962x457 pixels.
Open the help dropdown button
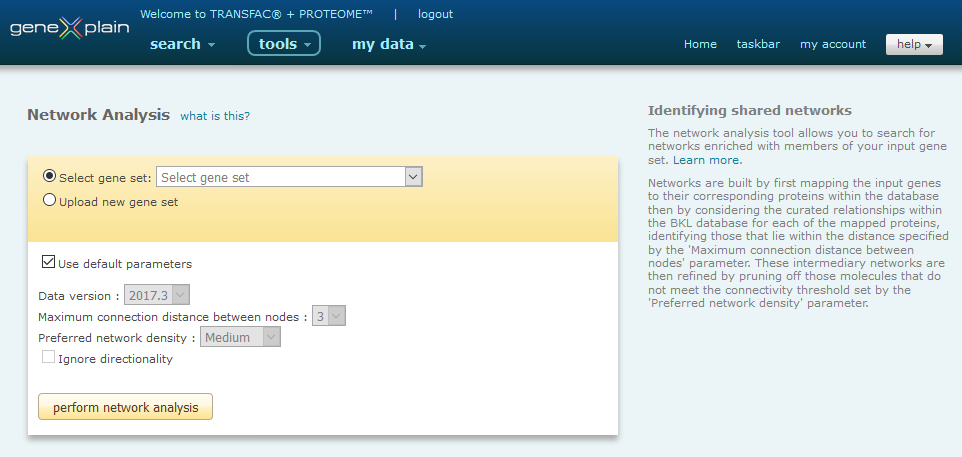pyautogui.click(x=914, y=44)
